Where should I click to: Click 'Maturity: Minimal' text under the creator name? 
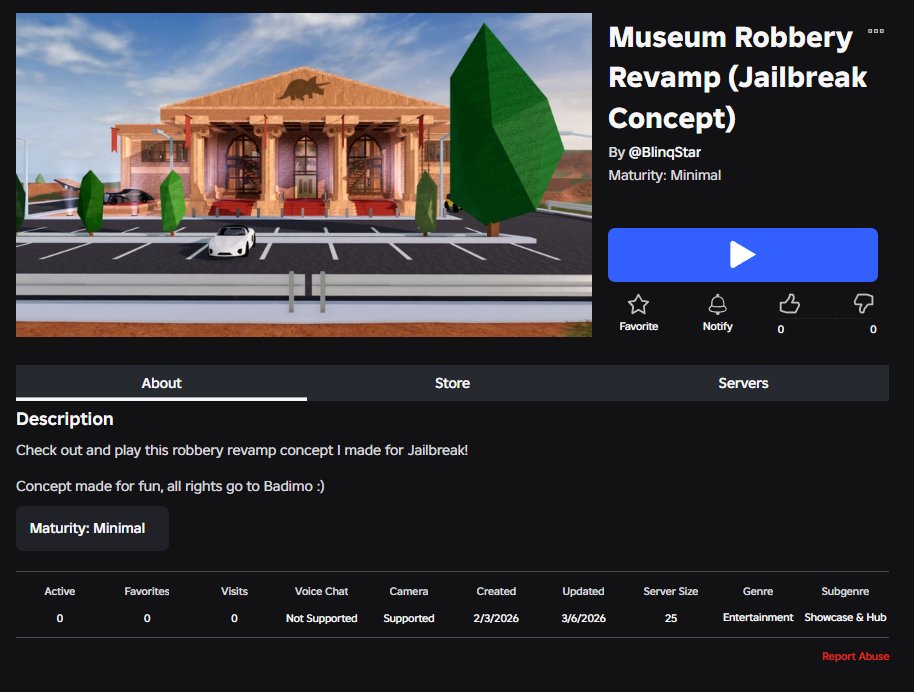665,175
